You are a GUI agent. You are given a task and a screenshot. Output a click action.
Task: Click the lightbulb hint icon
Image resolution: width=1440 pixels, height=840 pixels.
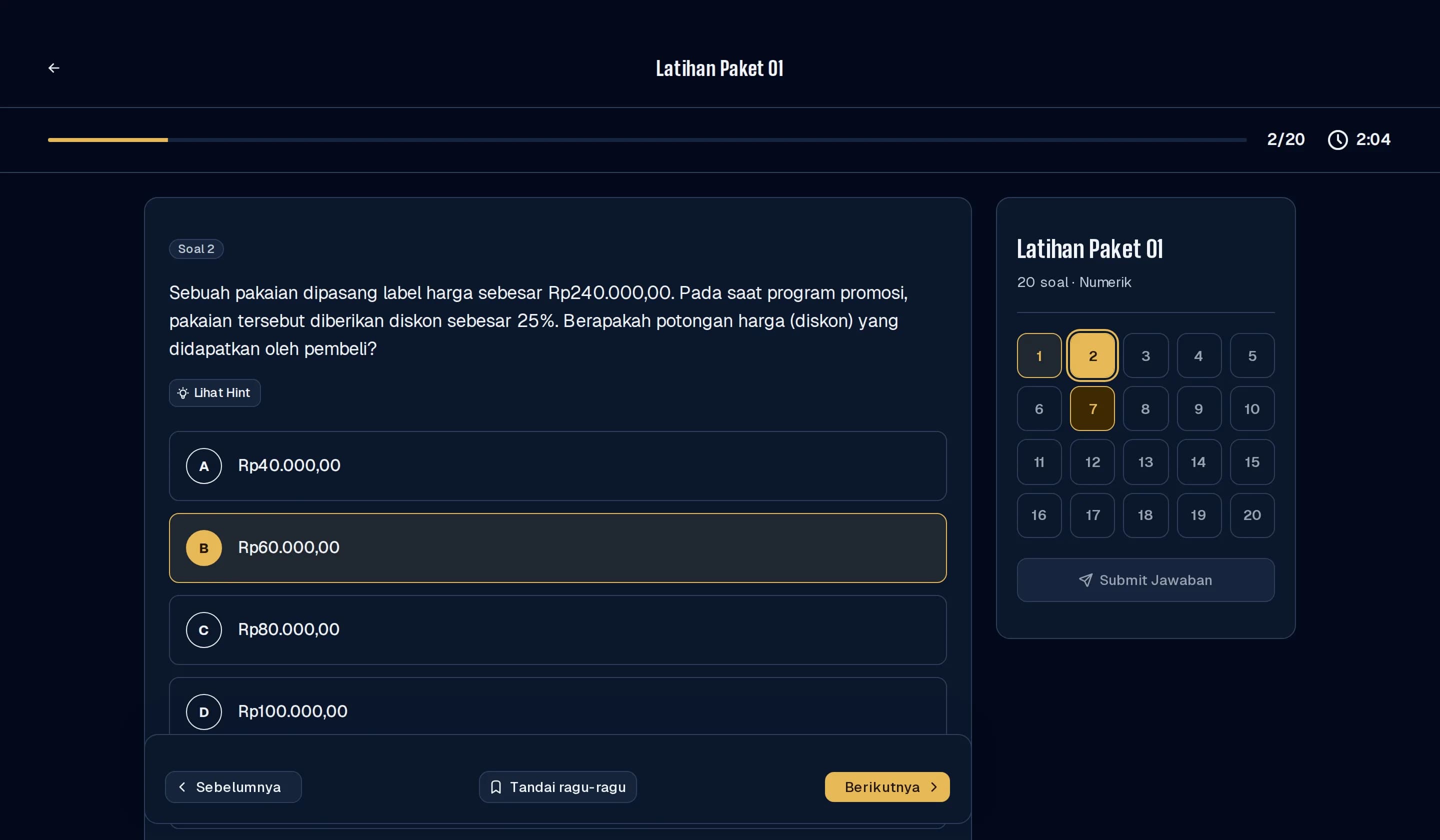pyautogui.click(x=183, y=393)
